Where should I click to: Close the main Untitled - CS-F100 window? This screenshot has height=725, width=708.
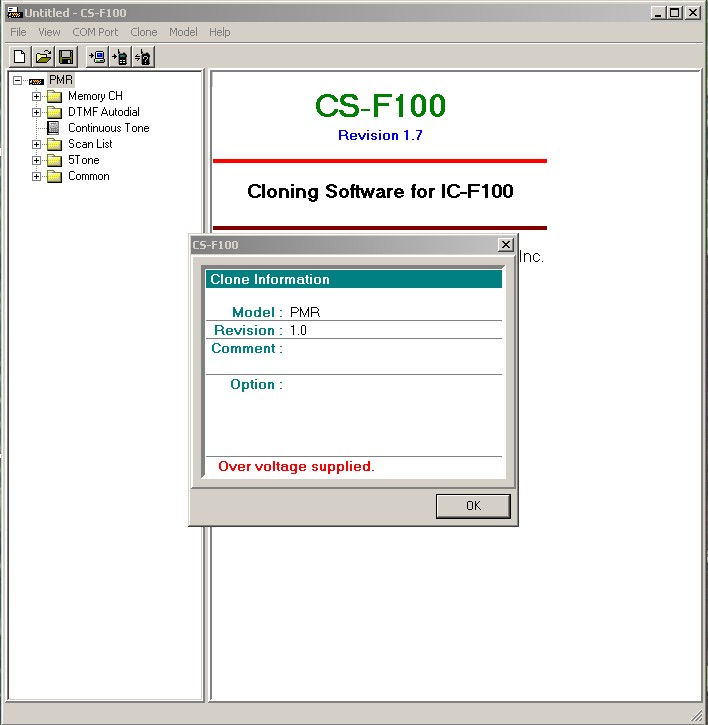tap(693, 12)
